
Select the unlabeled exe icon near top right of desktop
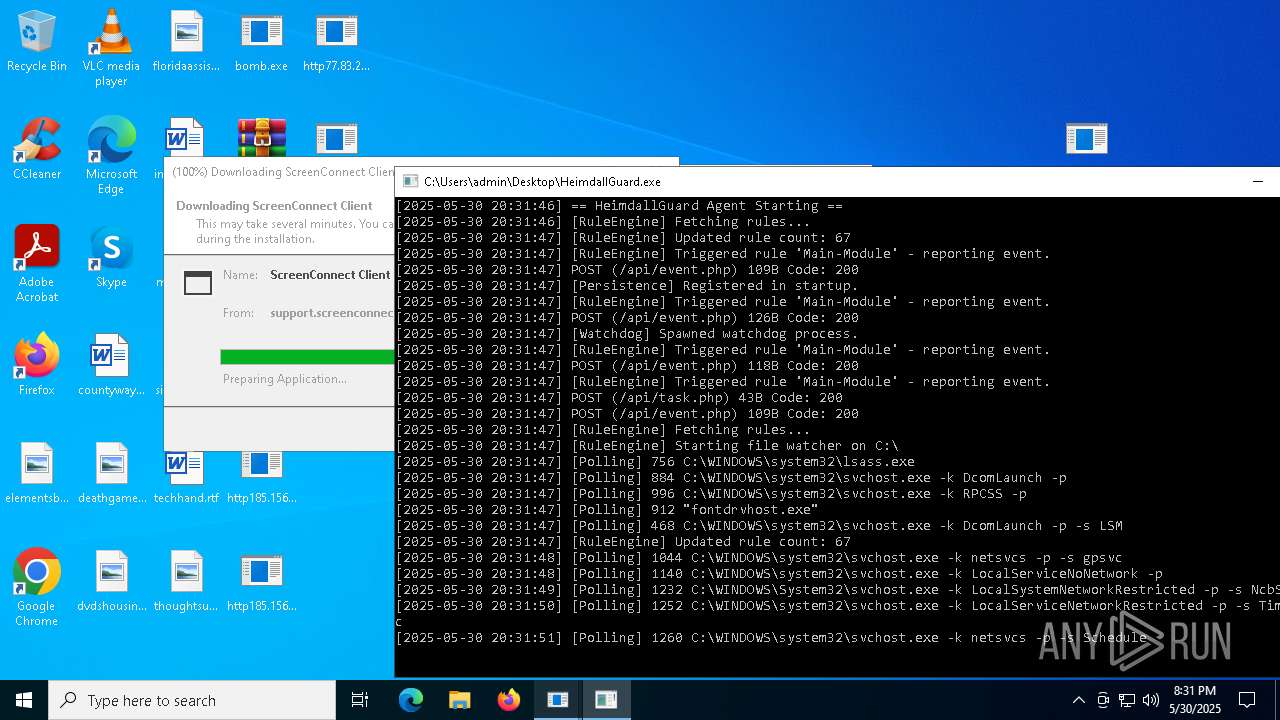pyautogui.click(x=1086, y=138)
